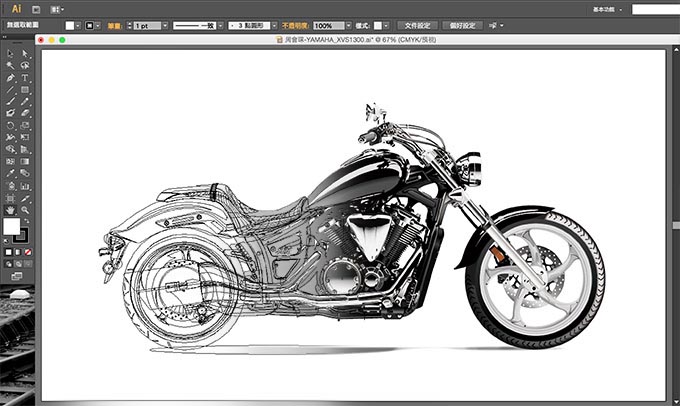This screenshot has width=680, height=406.
Task: Select the Perspective Grid tool
Action: point(25,150)
